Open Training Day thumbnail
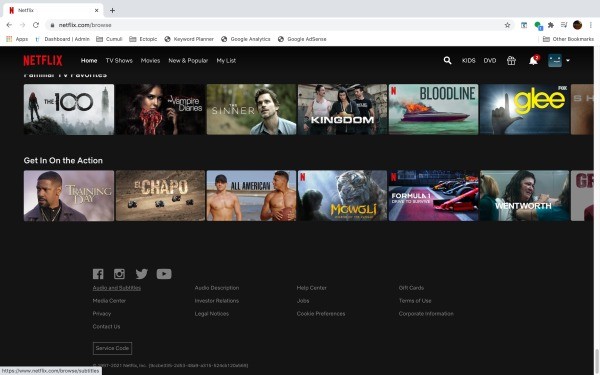 (69, 196)
